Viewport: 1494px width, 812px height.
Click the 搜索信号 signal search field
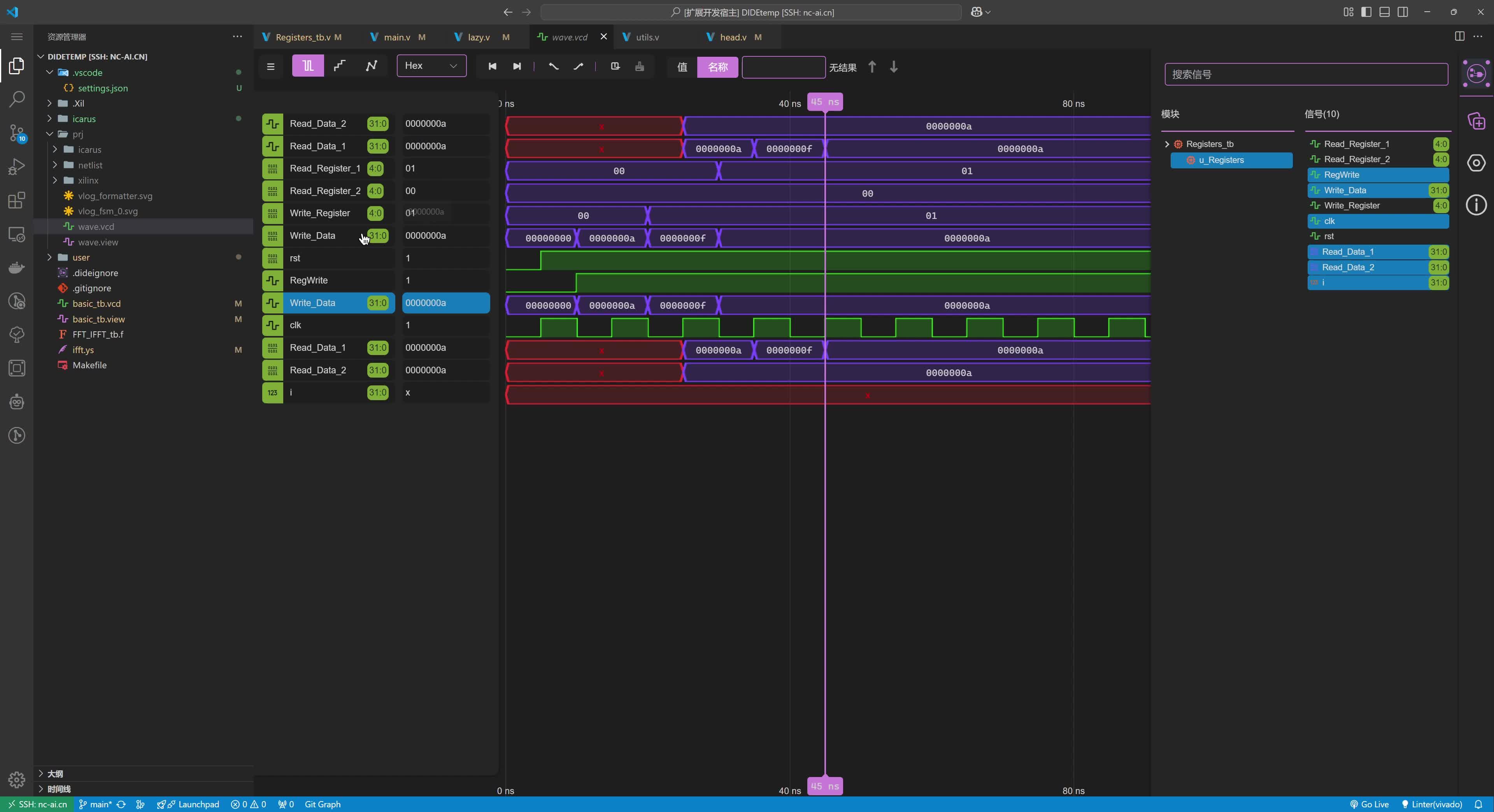[x=1306, y=73]
